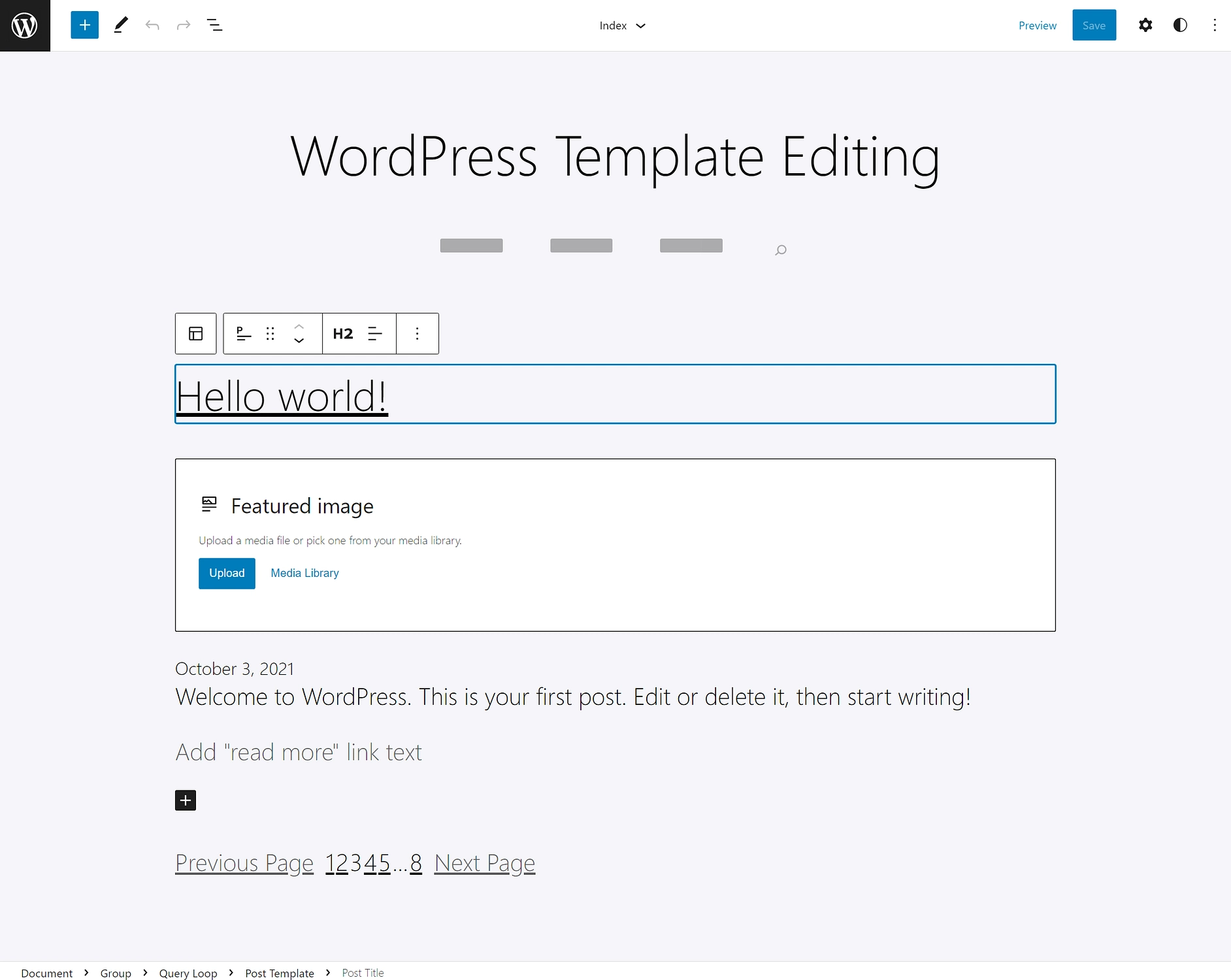Click the Next Page link
Viewport: 1231px width, 980px height.
pyautogui.click(x=485, y=863)
